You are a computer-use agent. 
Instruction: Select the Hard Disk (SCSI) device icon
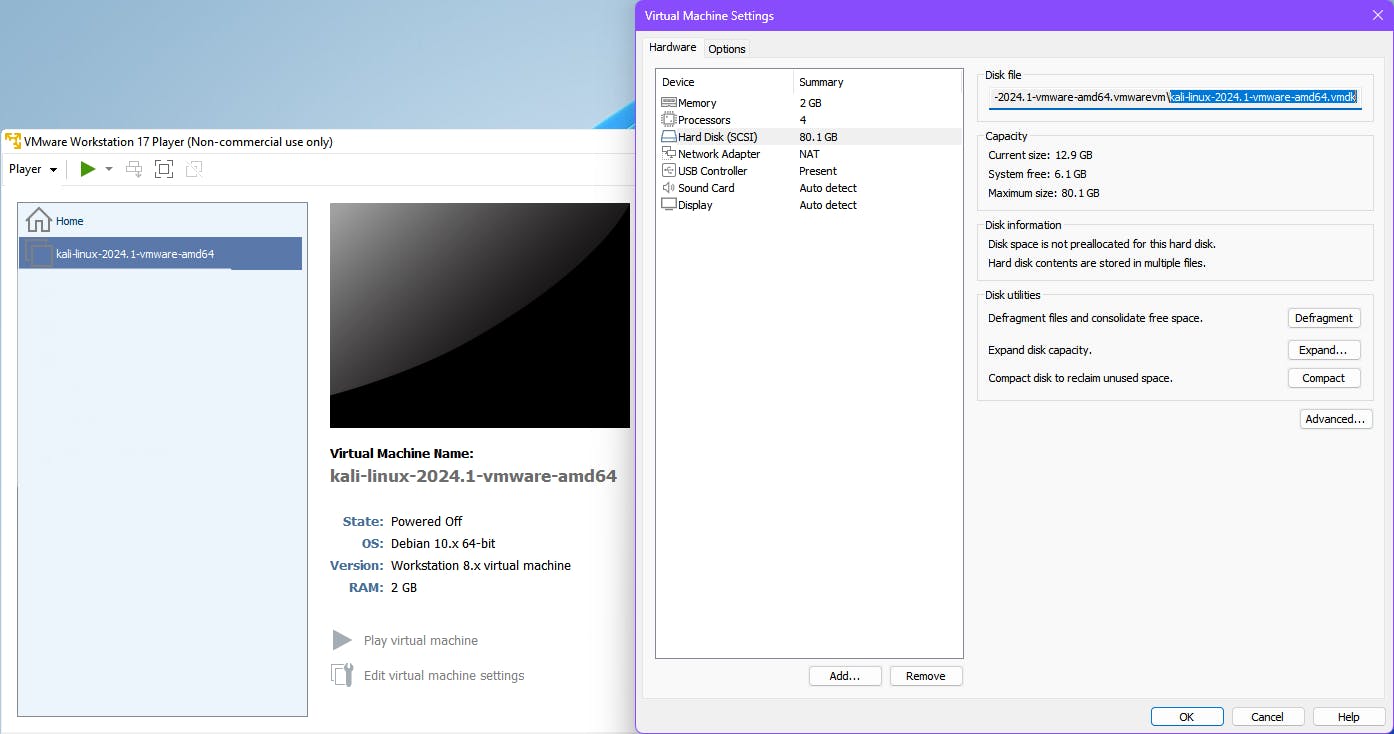pos(669,137)
